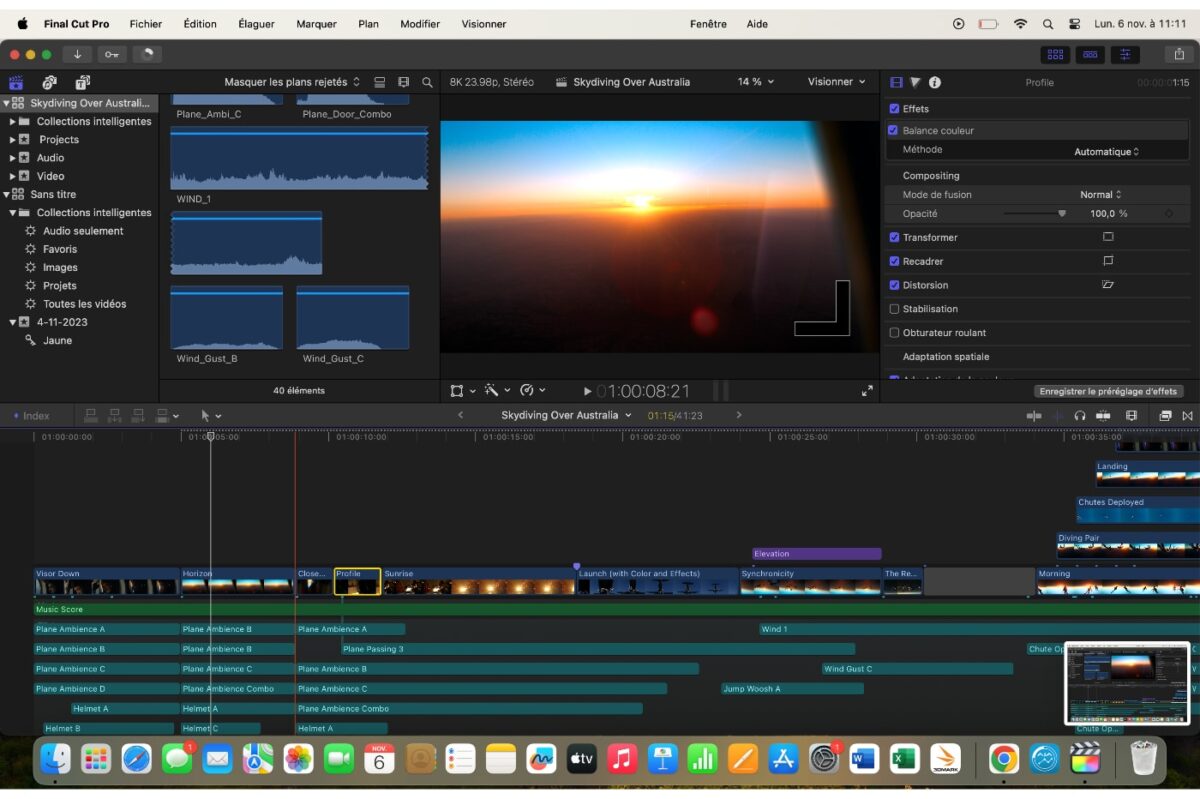Expand the Projects event triangle
This screenshot has width=1200, height=799.
[12, 140]
